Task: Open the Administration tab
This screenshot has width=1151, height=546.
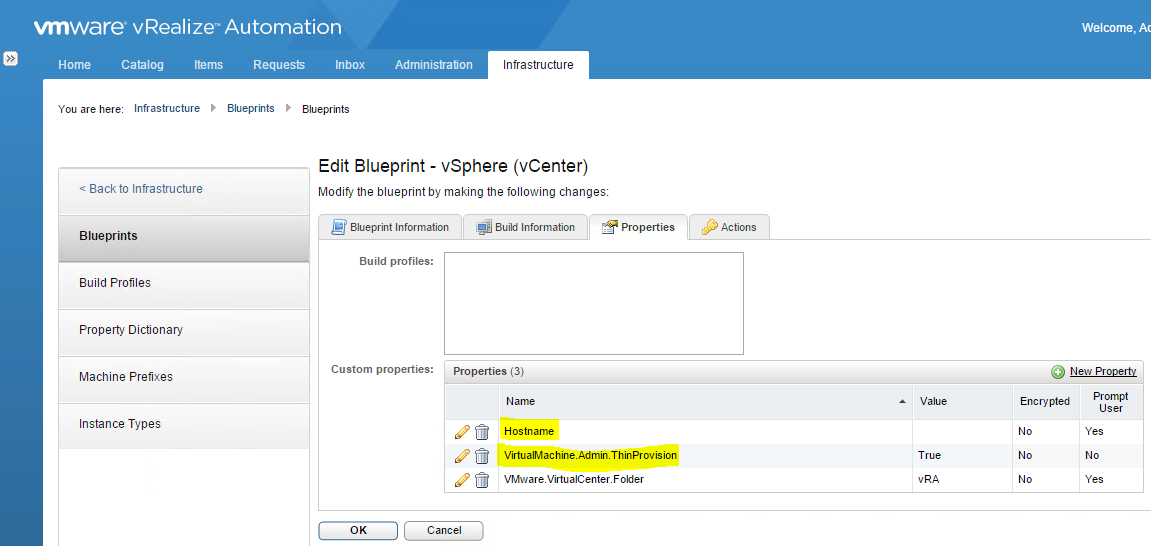Action: pyautogui.click(x=434, y=65)
